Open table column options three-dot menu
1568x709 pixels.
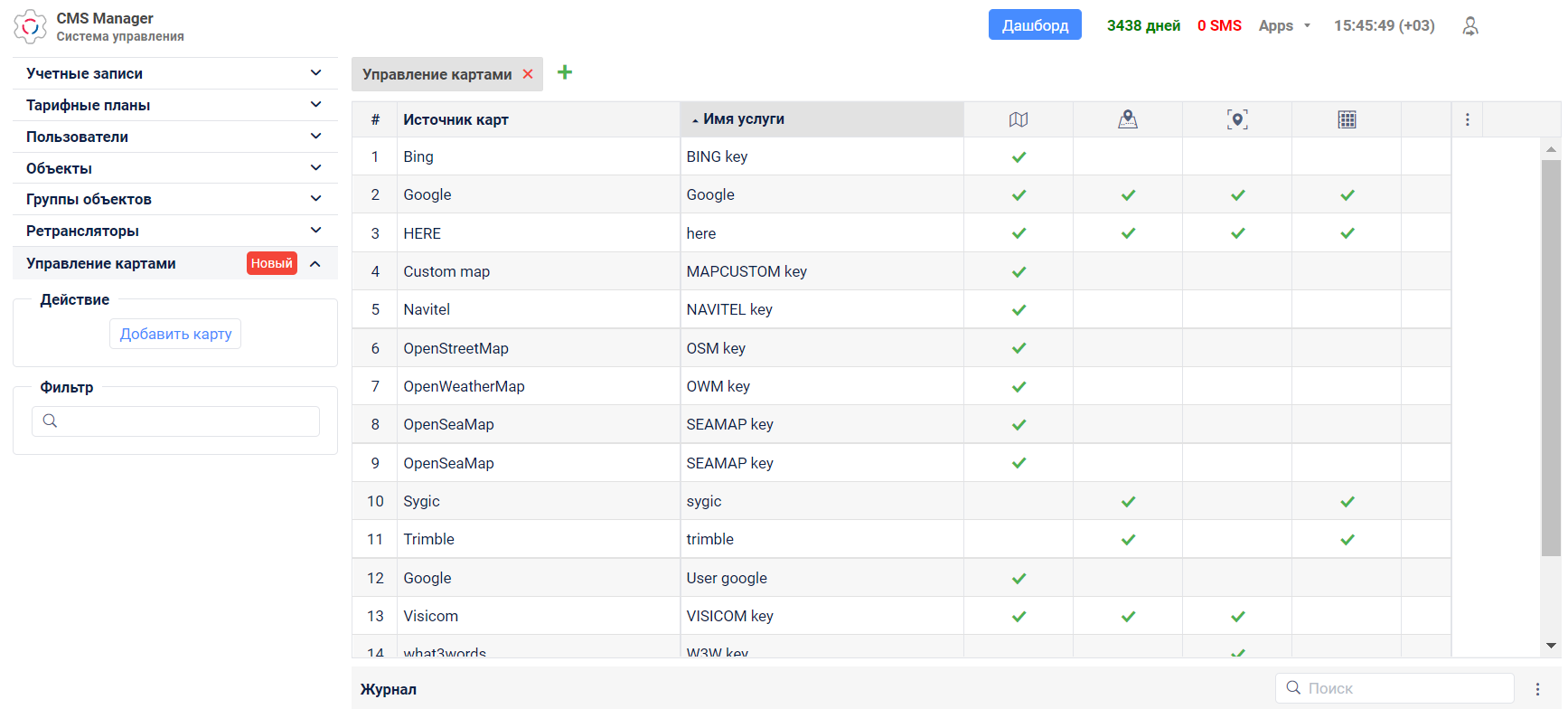click(x=1467, y=119)
